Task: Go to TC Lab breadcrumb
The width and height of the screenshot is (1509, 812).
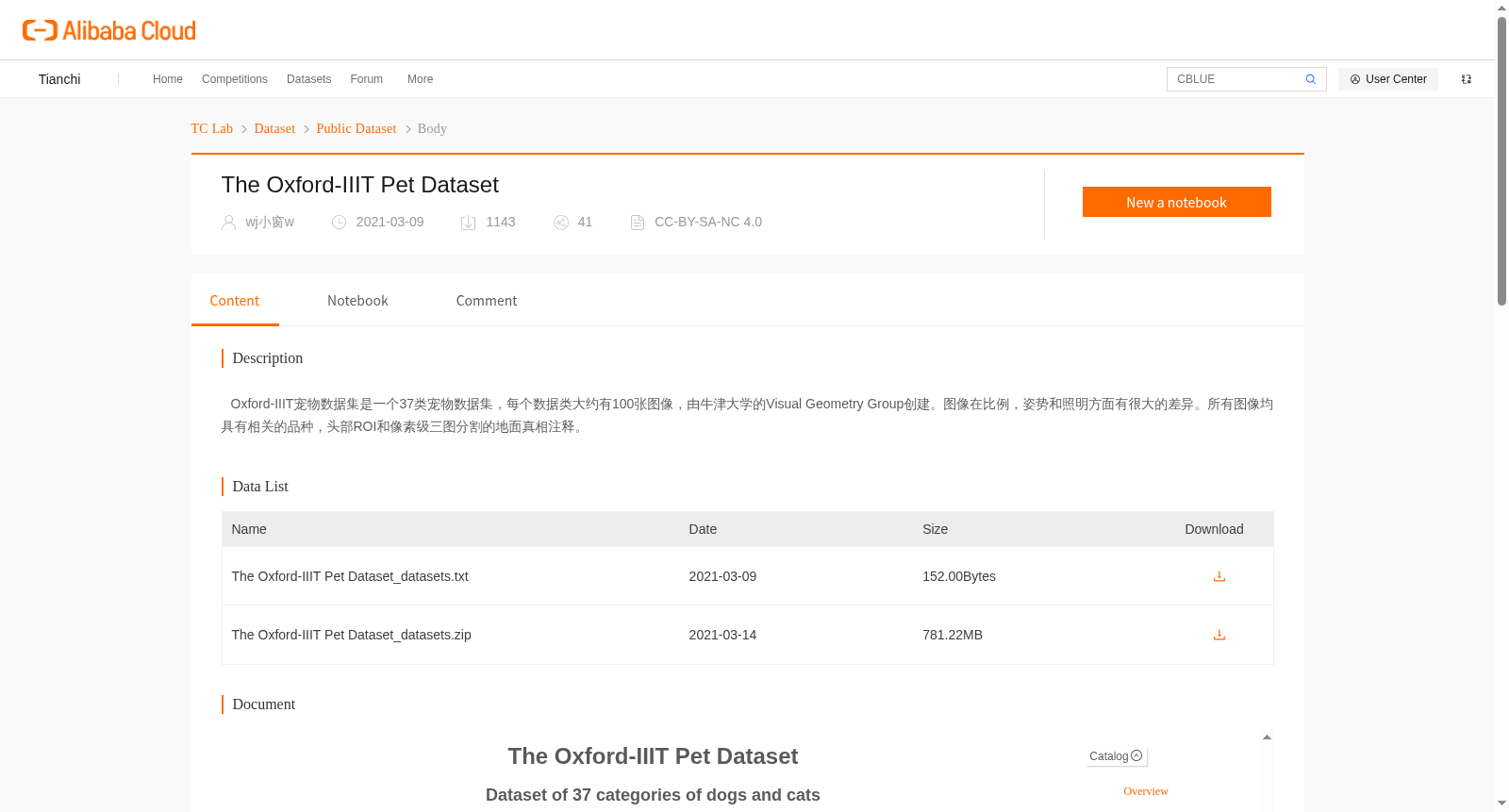Action: tap(212, 129)
